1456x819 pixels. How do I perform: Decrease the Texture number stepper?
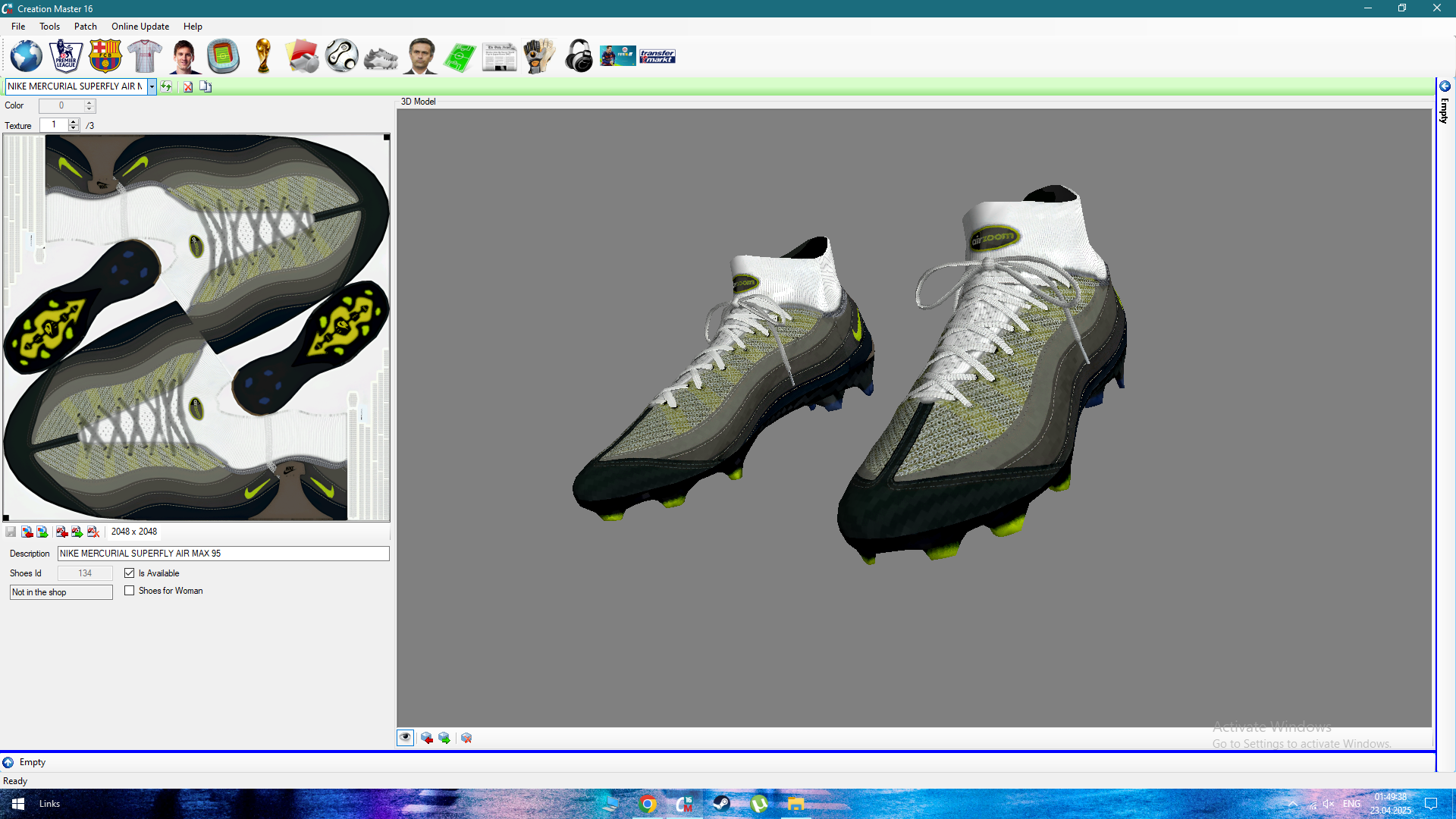click(74, 128)
